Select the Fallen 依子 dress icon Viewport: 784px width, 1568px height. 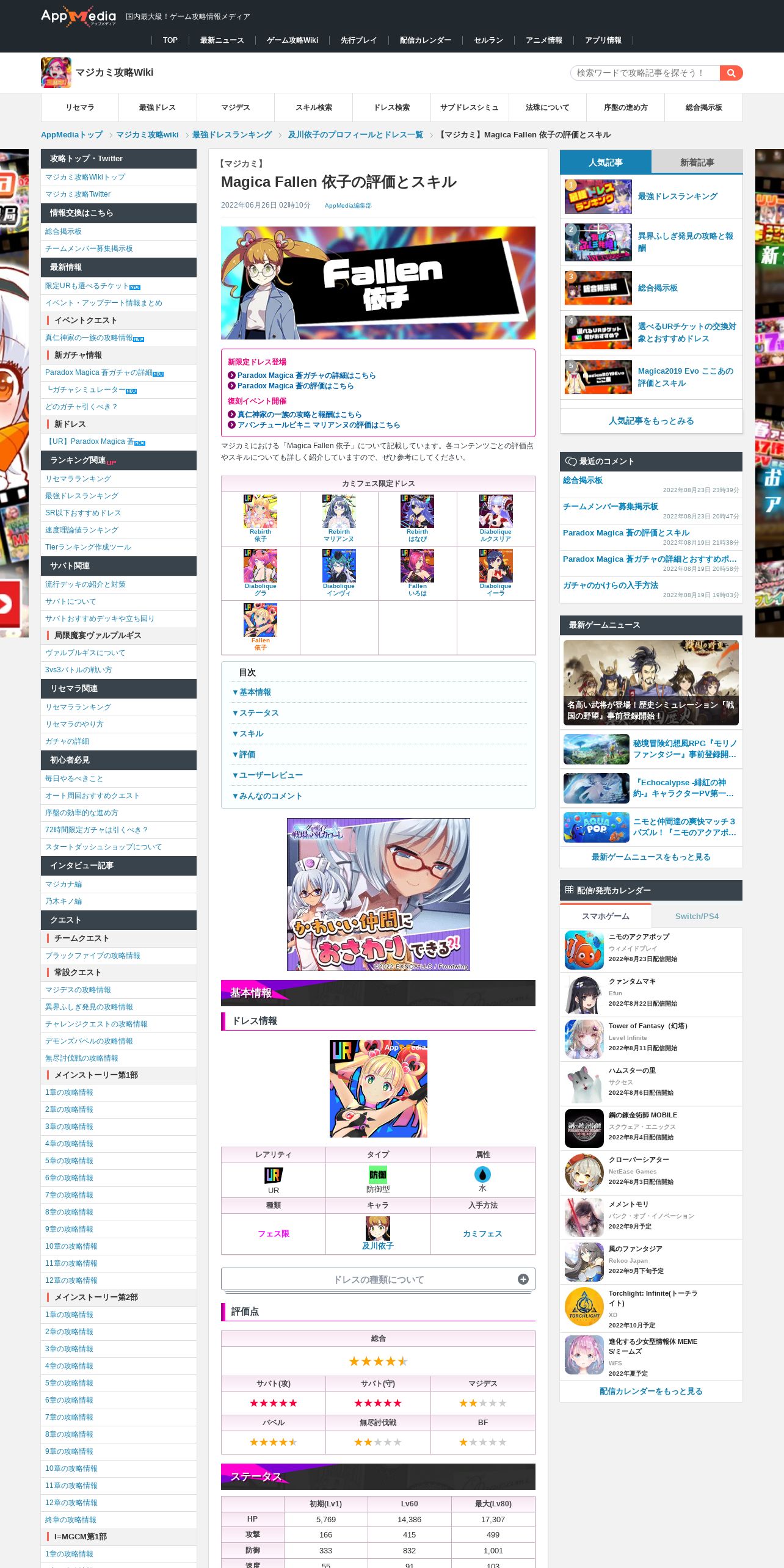[x=260, y=620]
